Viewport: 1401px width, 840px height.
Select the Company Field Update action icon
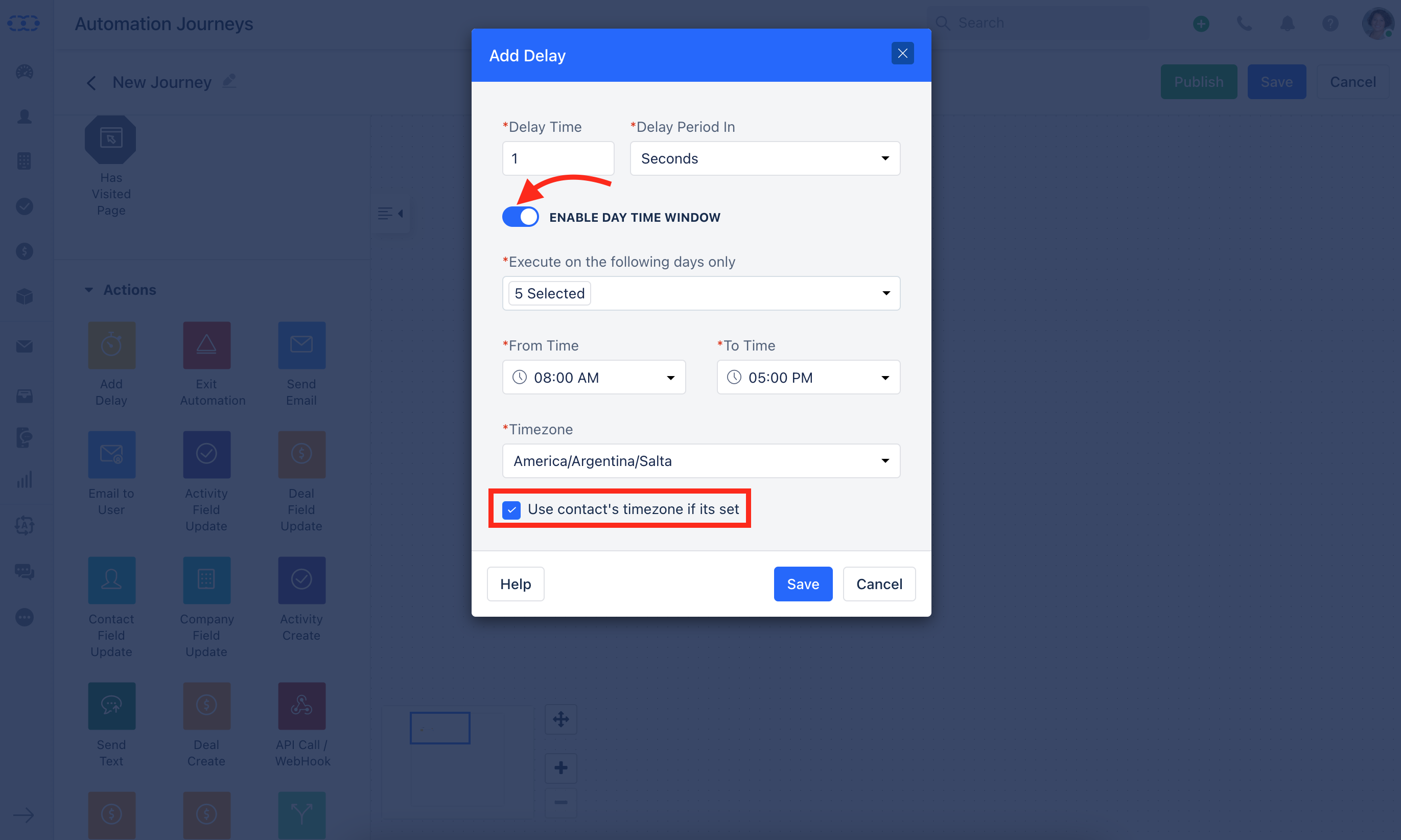[x=206, y=580]
